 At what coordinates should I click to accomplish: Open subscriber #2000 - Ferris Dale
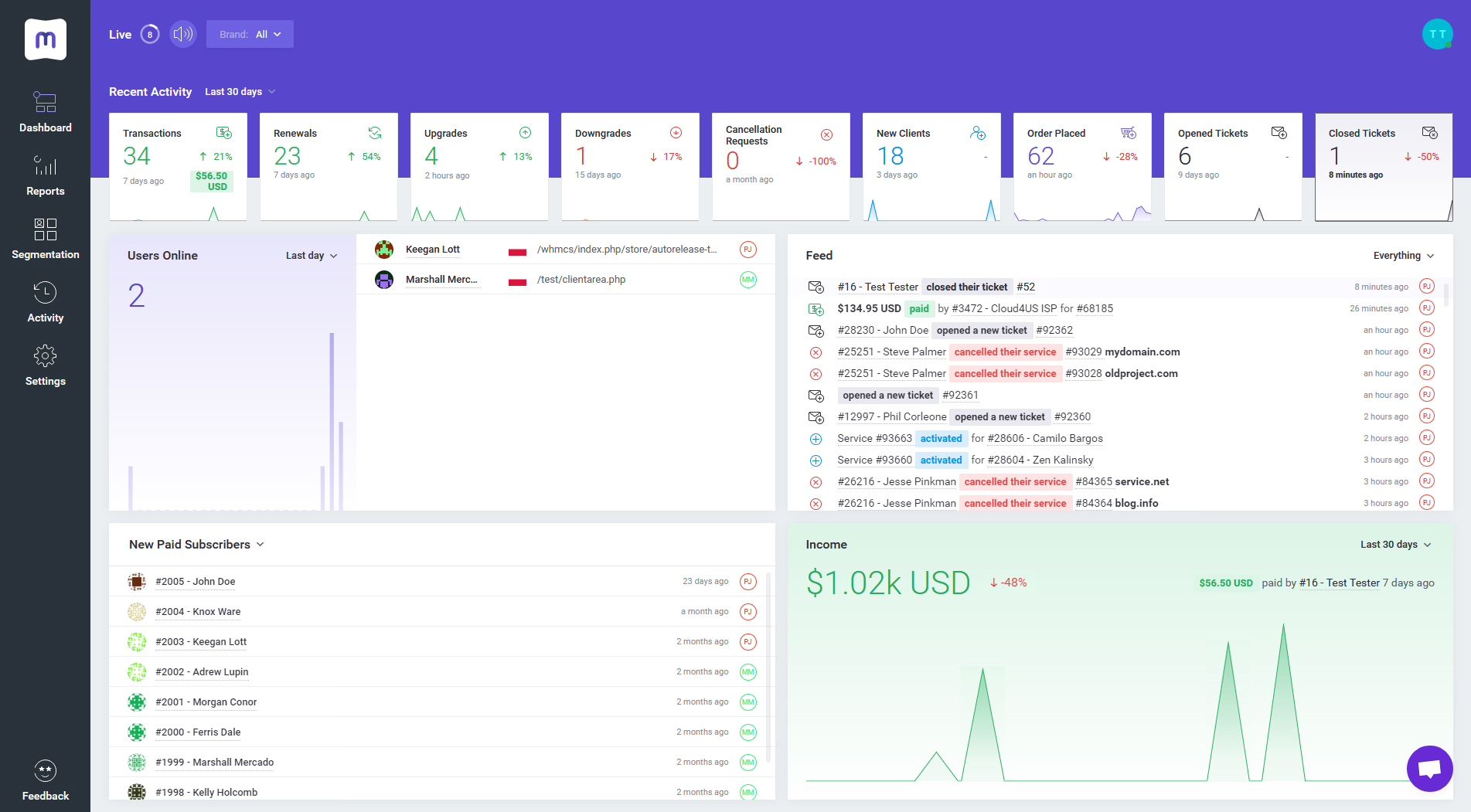coord(198,732)
